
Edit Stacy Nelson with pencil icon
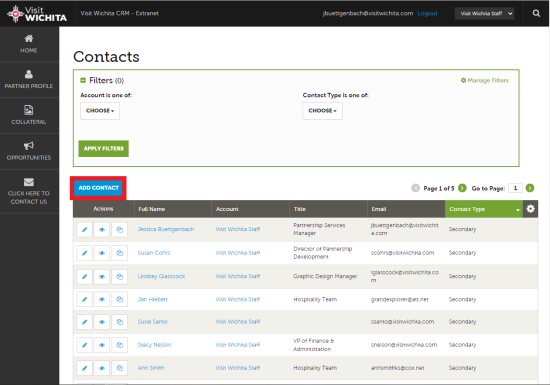coord(85,345)
